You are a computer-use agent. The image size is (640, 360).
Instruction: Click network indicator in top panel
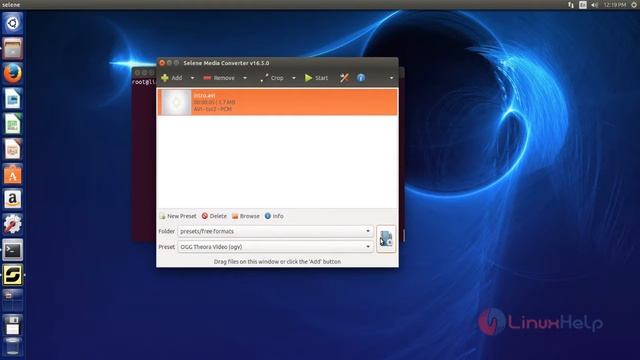(571, 5)
